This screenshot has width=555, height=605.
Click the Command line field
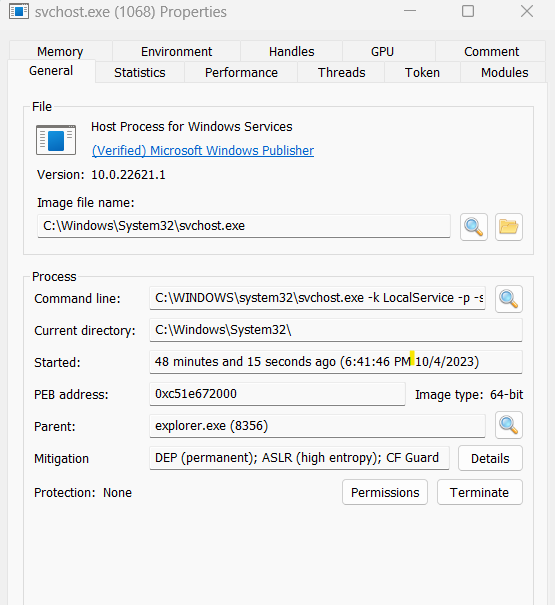tap(317, 298)
